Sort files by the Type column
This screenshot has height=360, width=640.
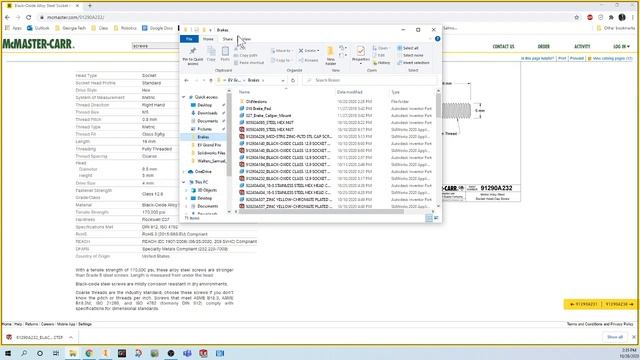(396, 92)
